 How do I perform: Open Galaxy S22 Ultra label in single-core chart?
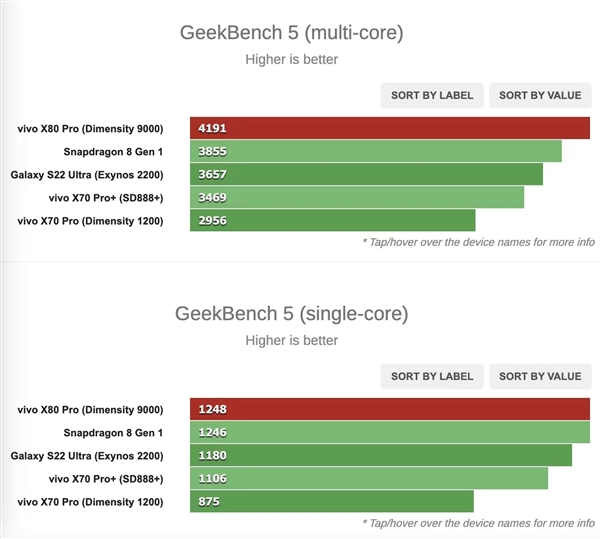tap(87, 456)
